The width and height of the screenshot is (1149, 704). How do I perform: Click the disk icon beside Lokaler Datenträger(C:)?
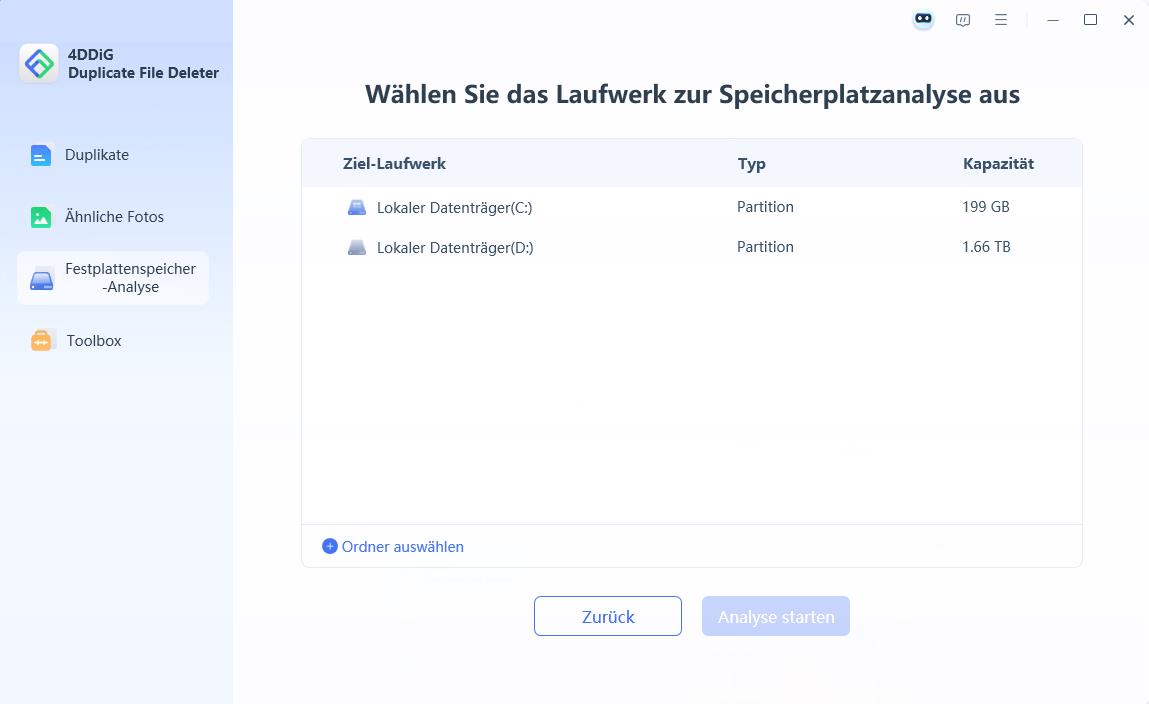click(x=357, y=207)
